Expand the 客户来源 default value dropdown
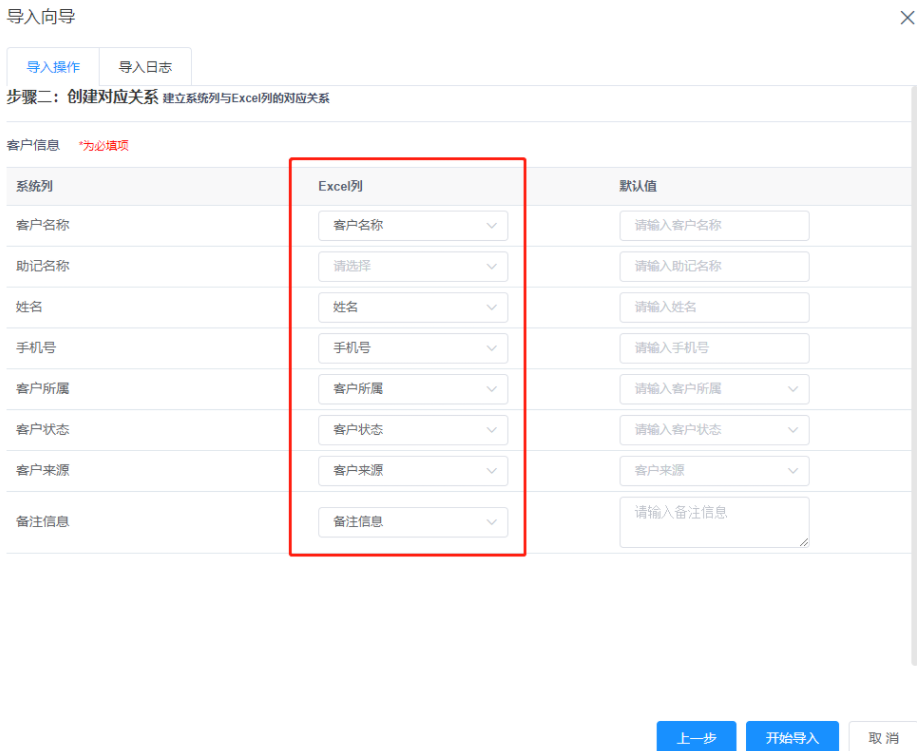 click(x=713, y=470)
